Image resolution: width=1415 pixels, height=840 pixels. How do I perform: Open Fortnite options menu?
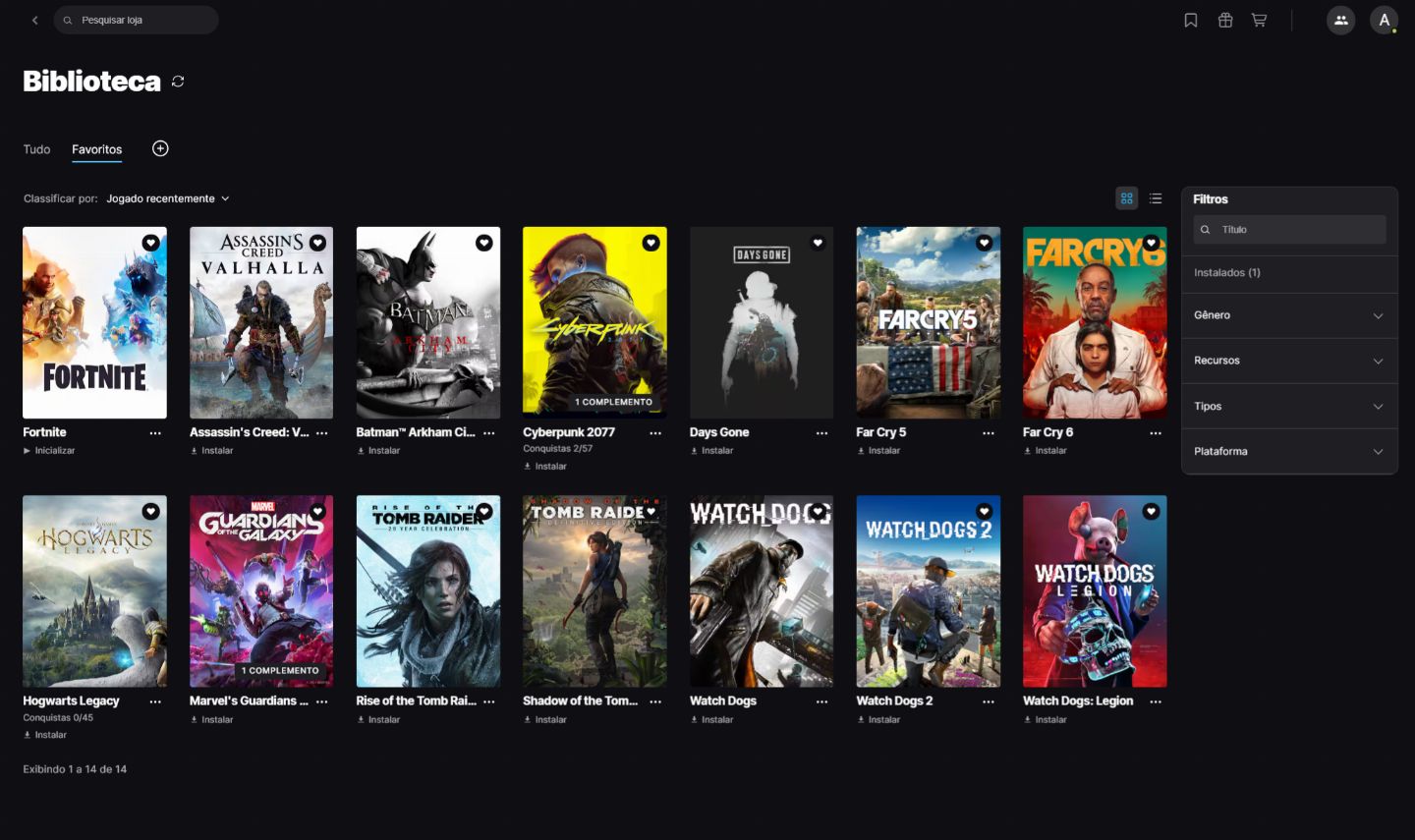155,433
